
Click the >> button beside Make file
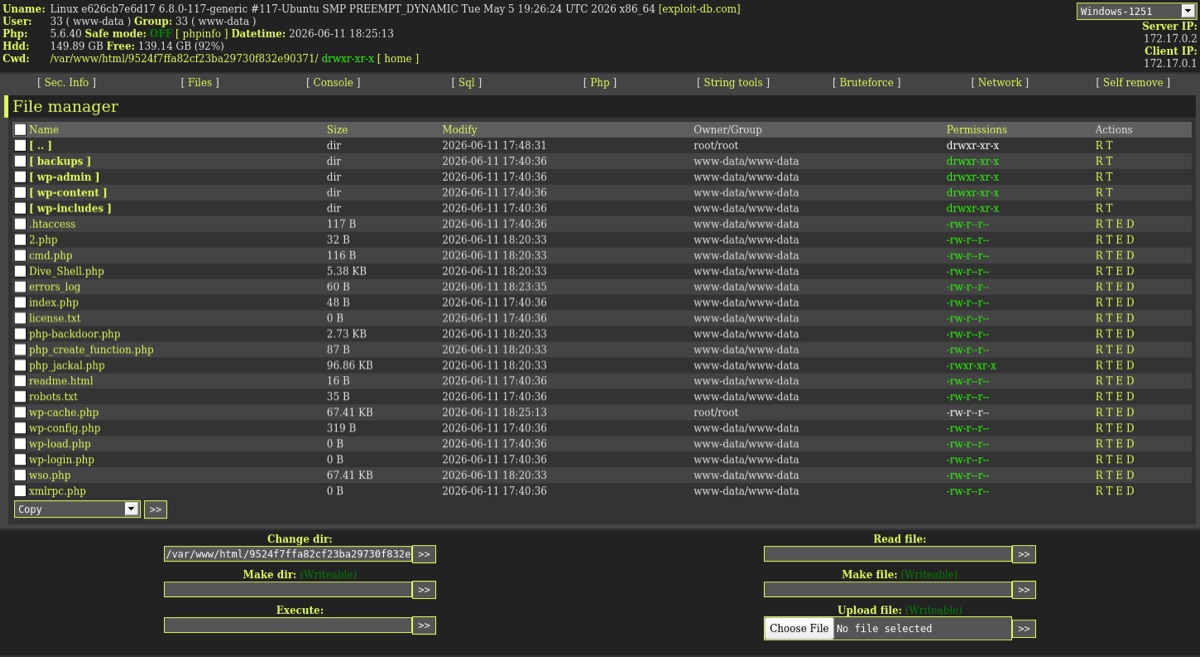[x=1024, y=590]
